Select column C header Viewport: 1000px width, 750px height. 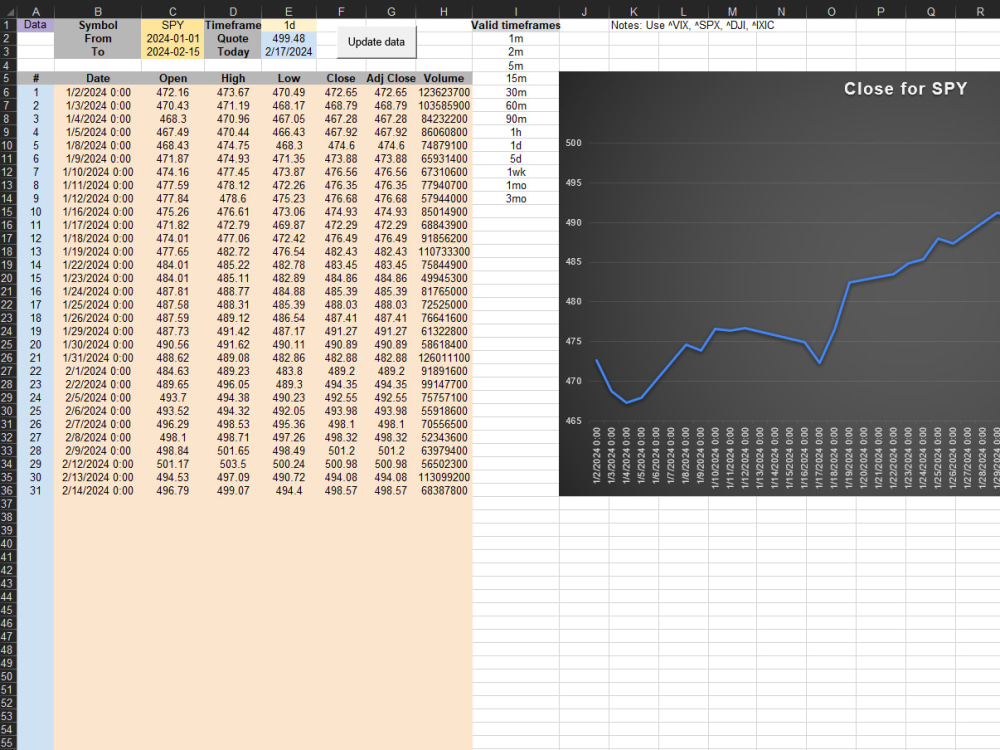tap(172, 11)
